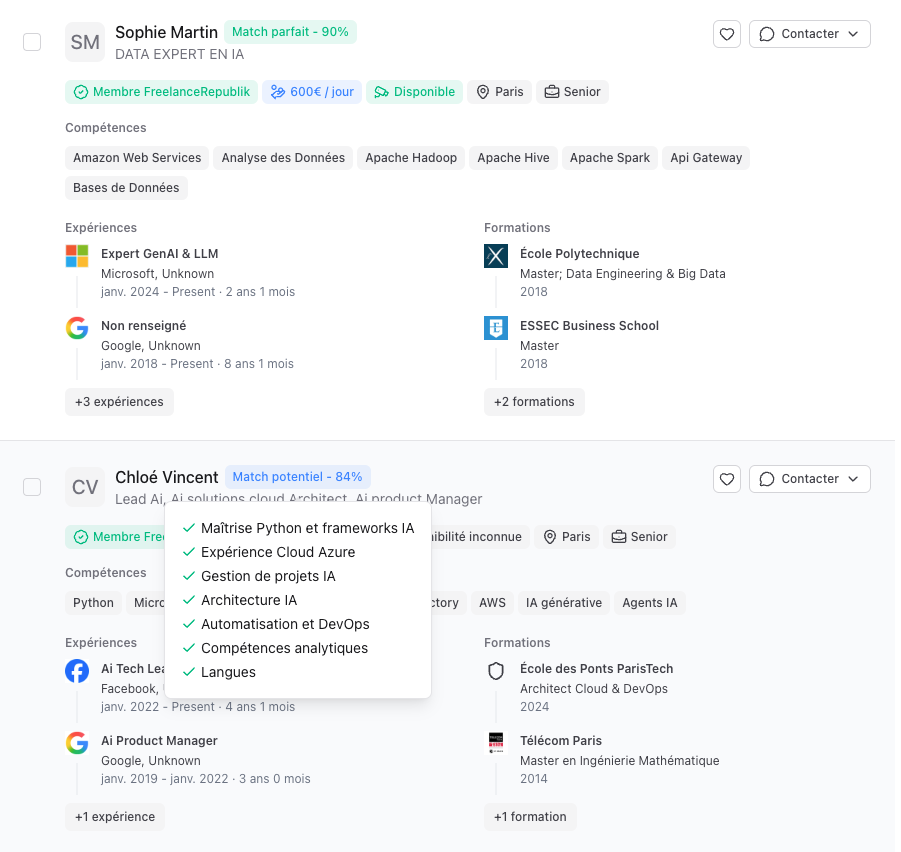Show Sophie's hidden experiences via +3 expériences

119,401
